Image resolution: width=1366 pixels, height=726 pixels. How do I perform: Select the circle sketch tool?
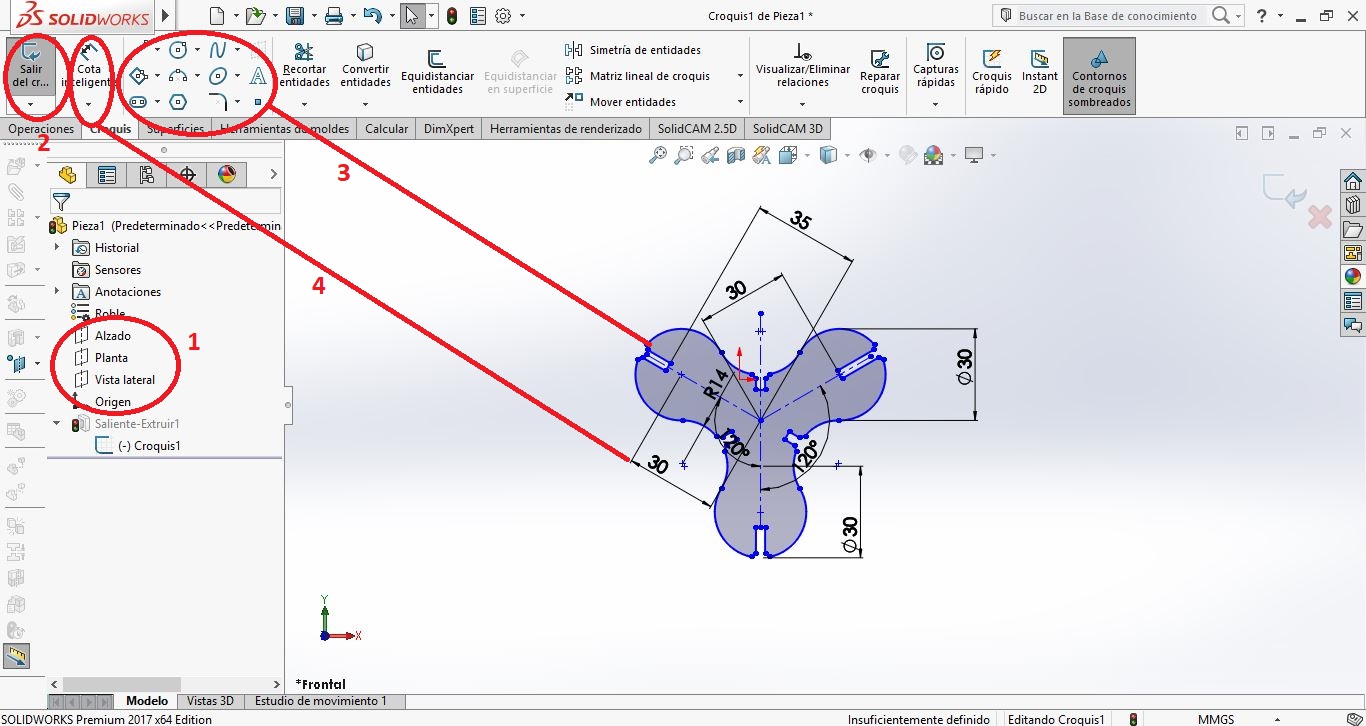[x=178, y=50]
